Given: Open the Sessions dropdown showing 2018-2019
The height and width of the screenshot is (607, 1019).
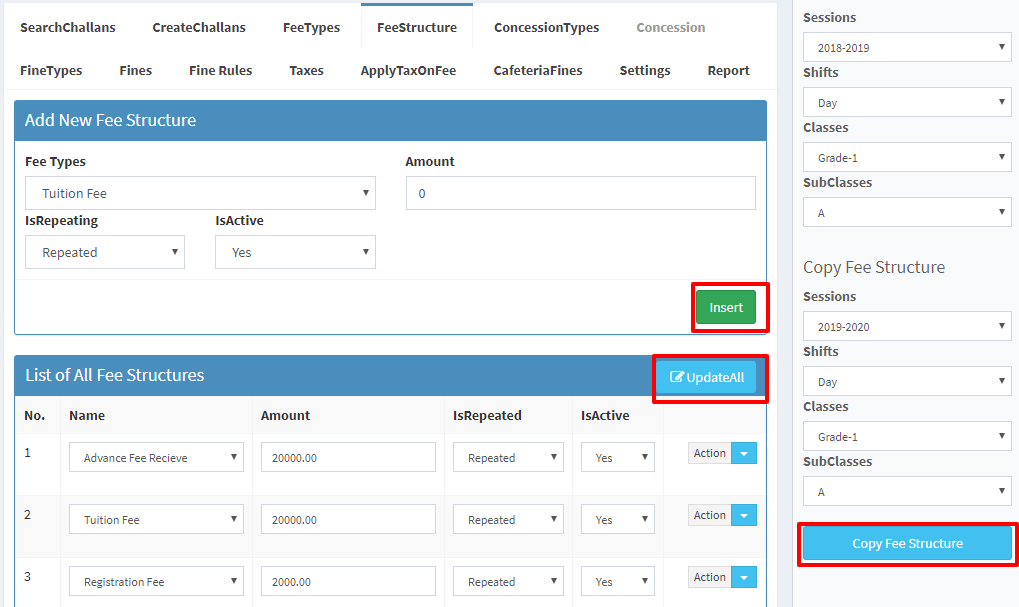Looking at the screenshot, I should coord(906,46).
